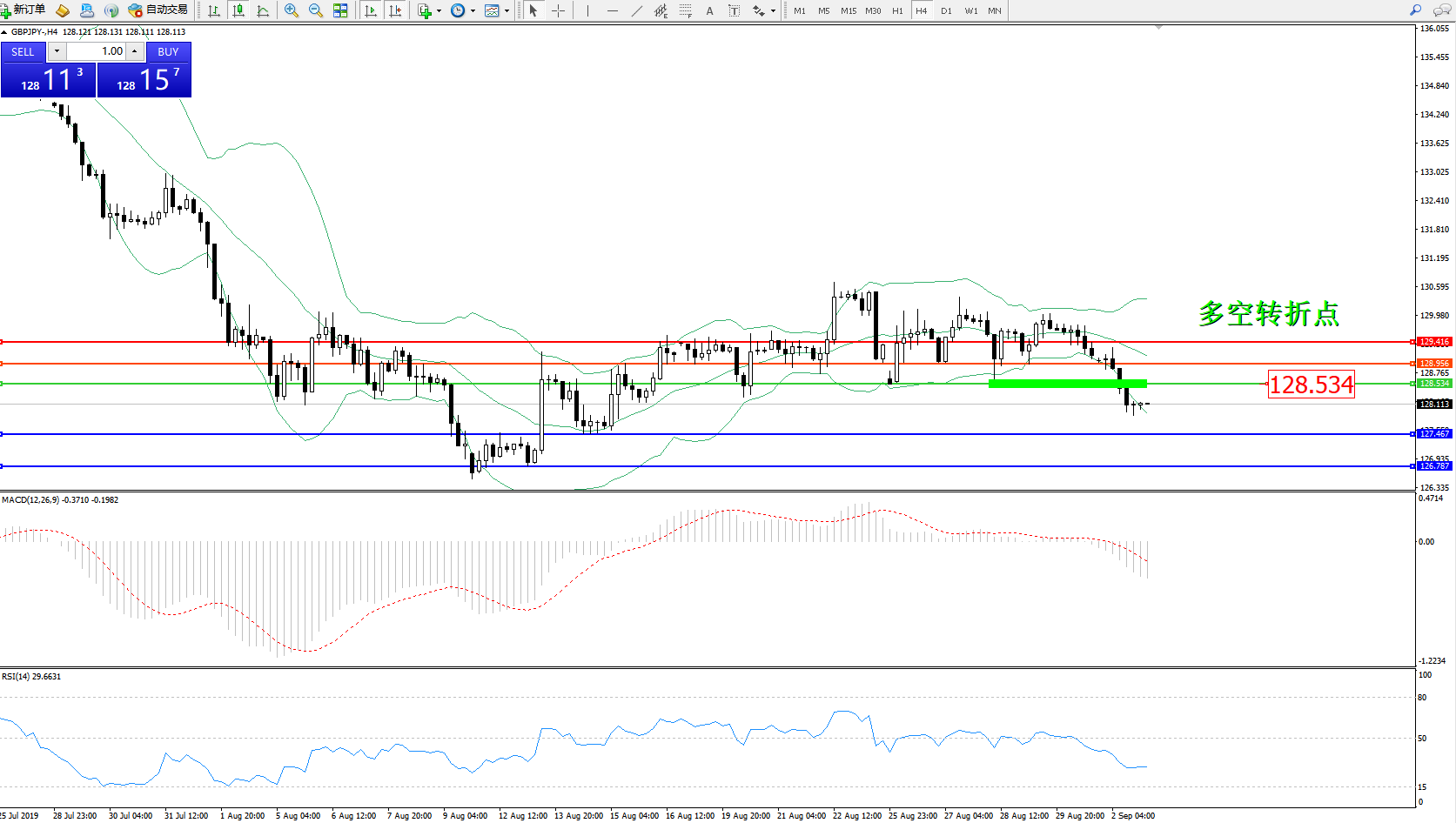Click the BUY button
The image size is (1456, 823).
pos(168,51)
